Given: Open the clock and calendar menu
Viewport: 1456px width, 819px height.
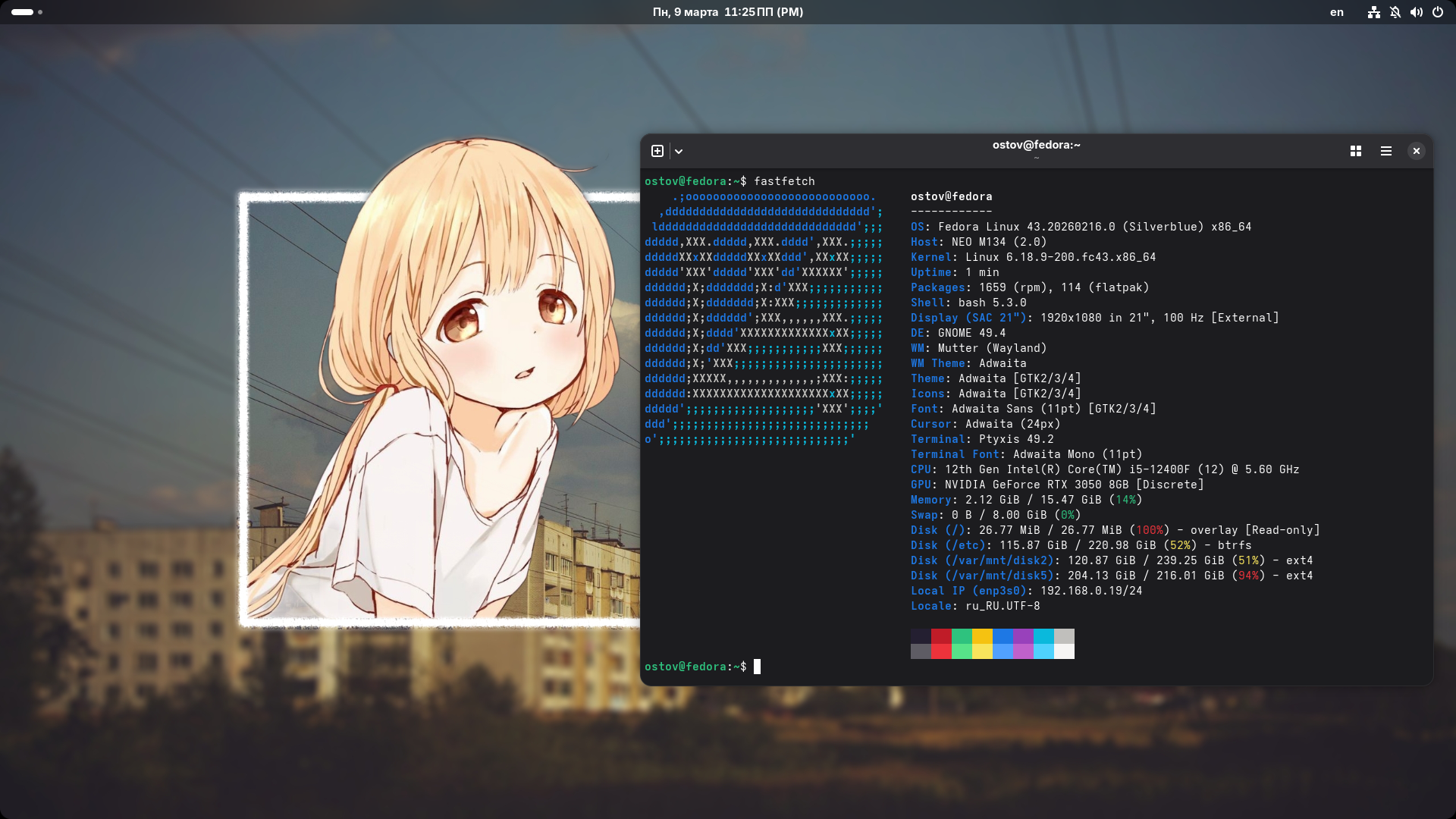Looking at the screenshot, I should tap(727, 12).
